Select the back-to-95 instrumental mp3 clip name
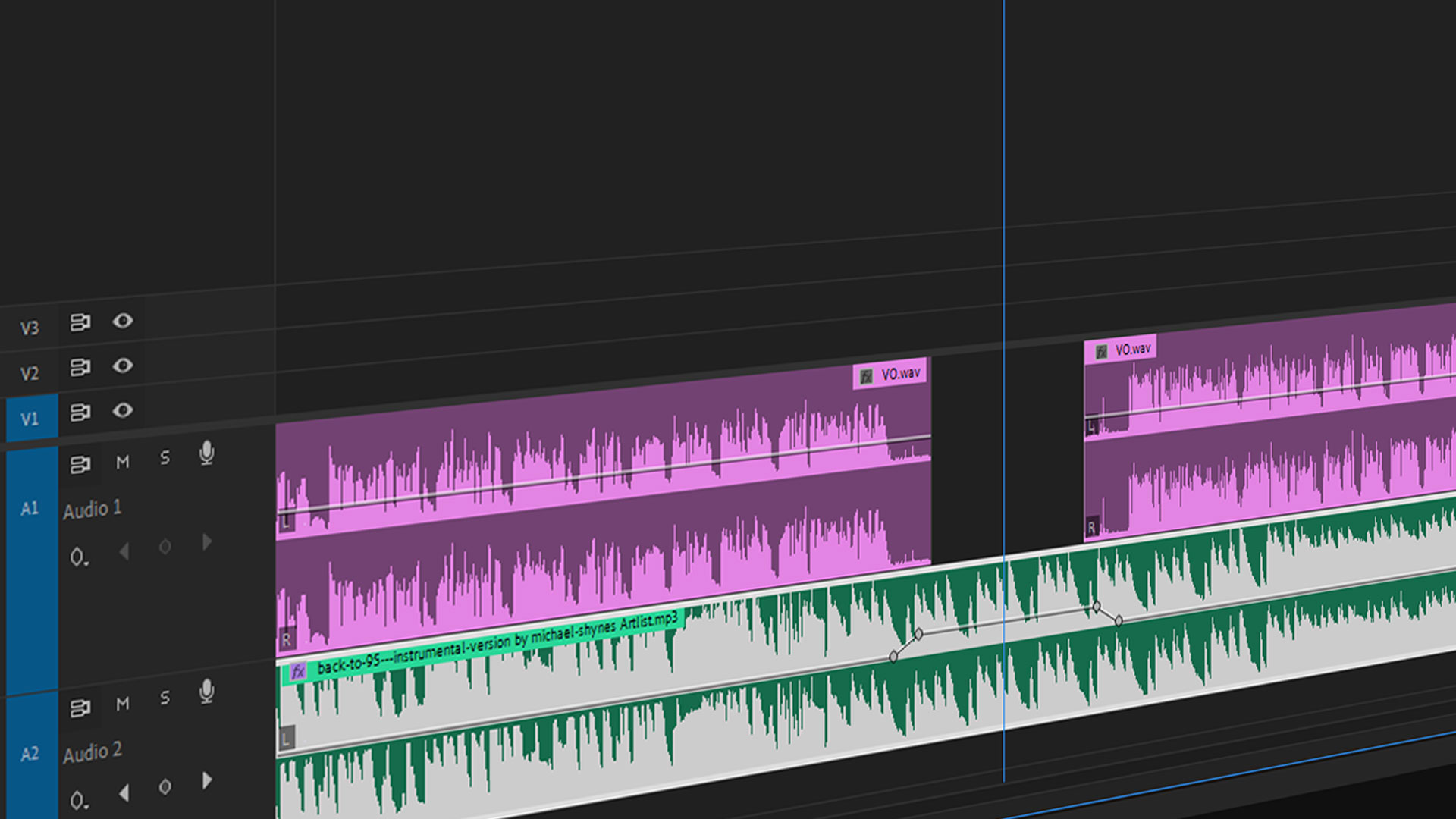This screenshot has height=819, width=1456. point(497,644)
